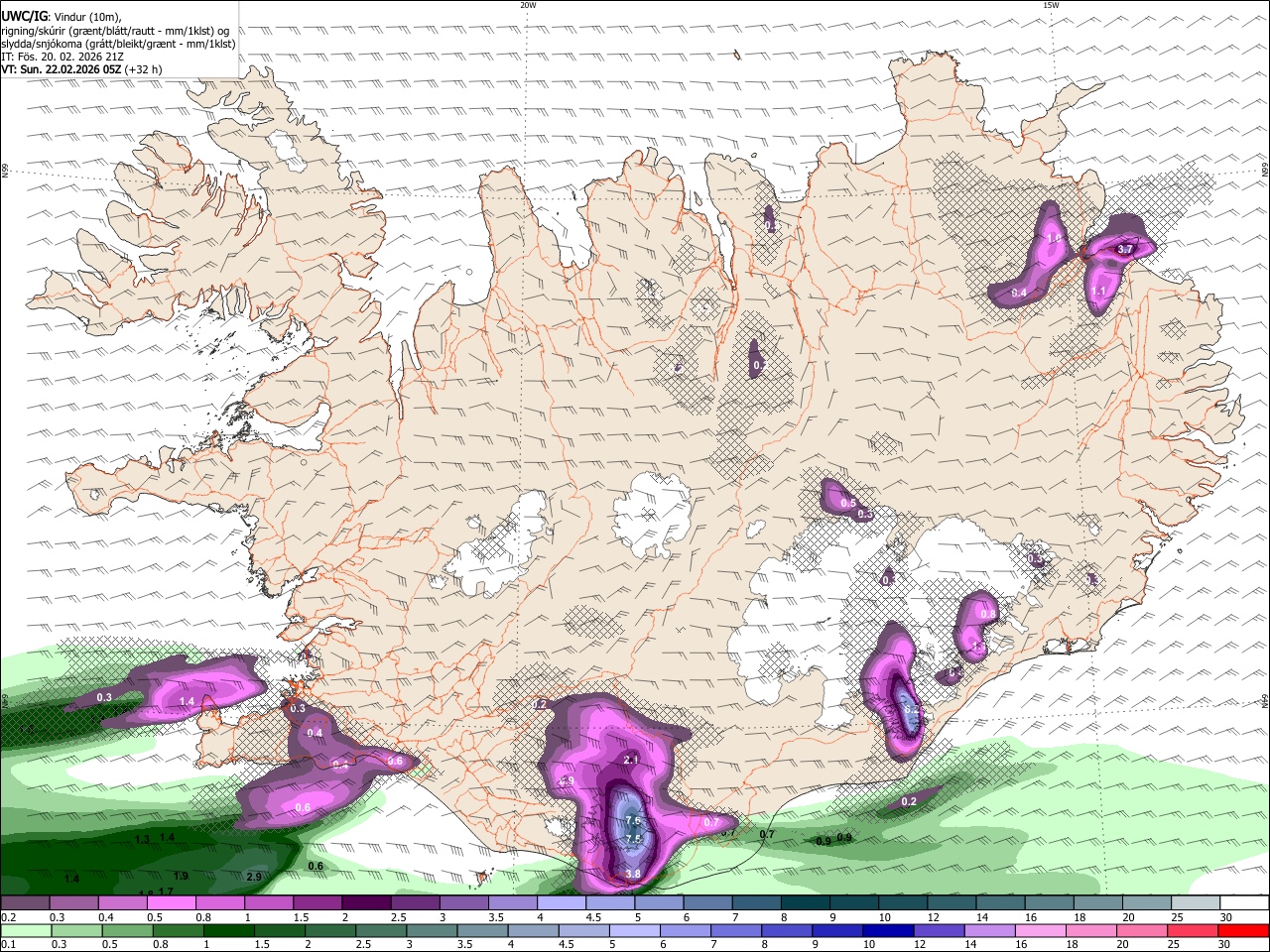The height and width of the screenshot is (952, 1270).
Task: Click the bright pink 0.5–0.8 snow swatch
Action: point(171,903)
